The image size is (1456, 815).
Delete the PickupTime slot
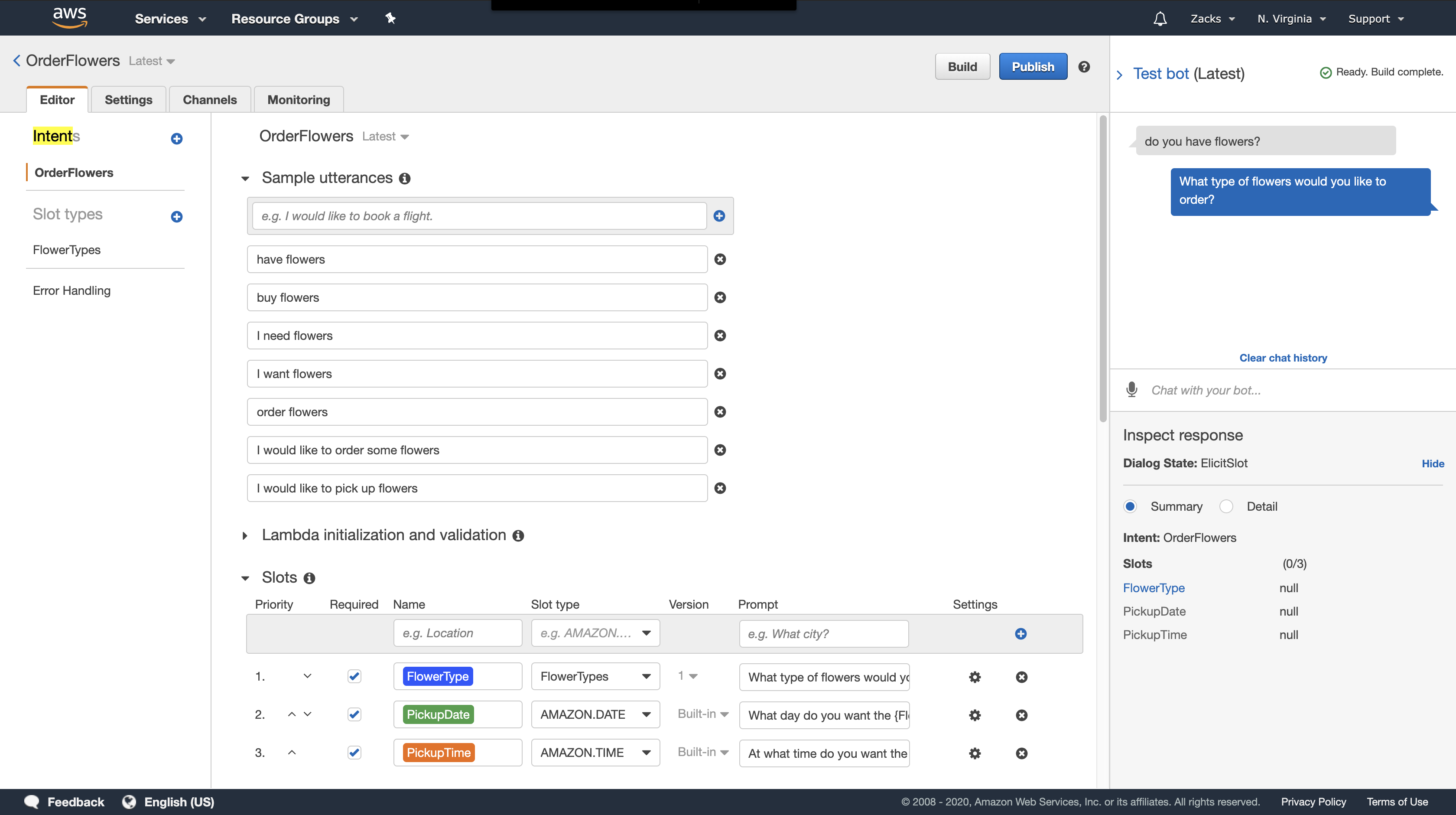(1021, 753)
